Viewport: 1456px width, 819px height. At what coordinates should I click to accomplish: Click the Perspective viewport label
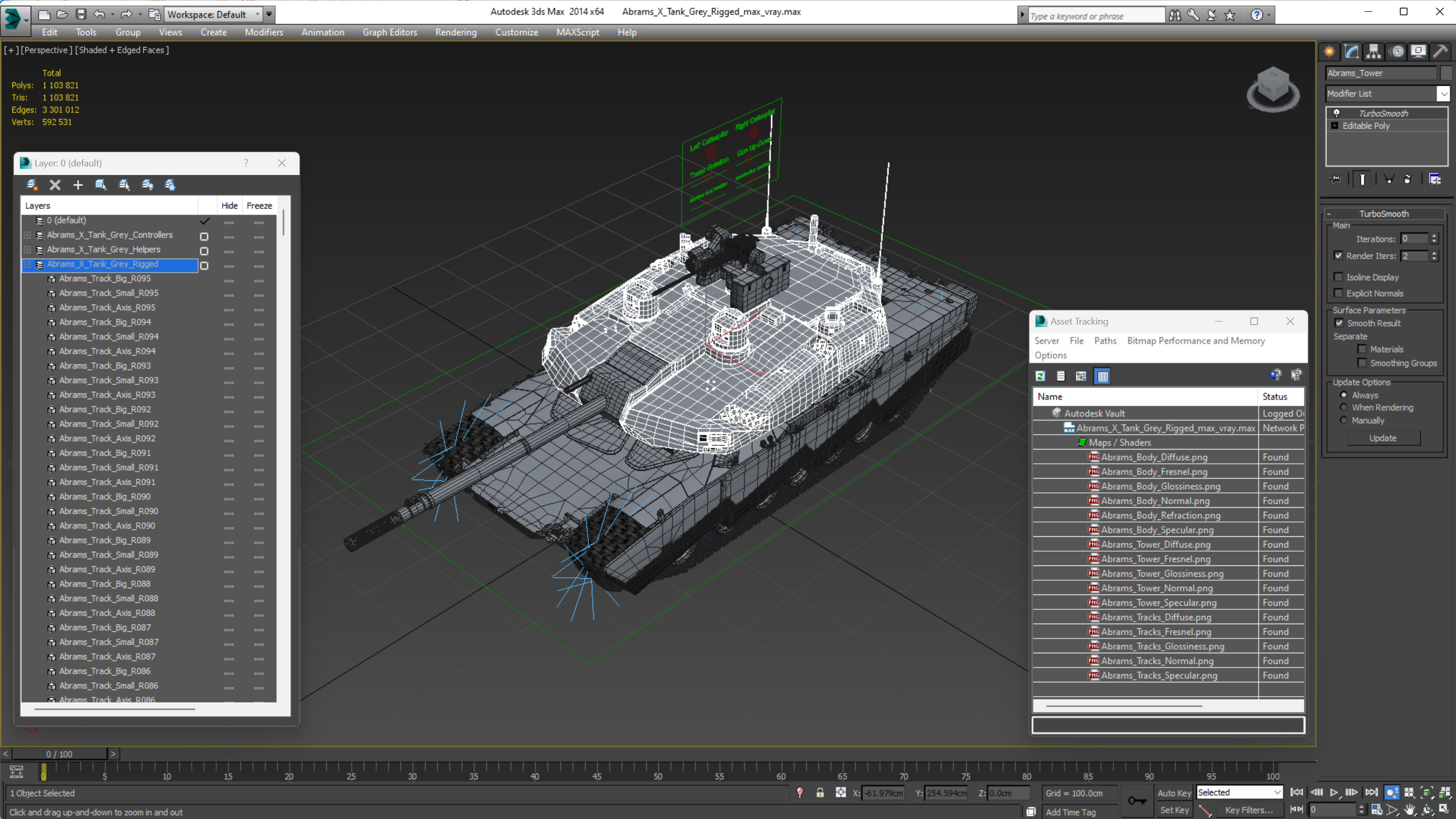(46, 49)
